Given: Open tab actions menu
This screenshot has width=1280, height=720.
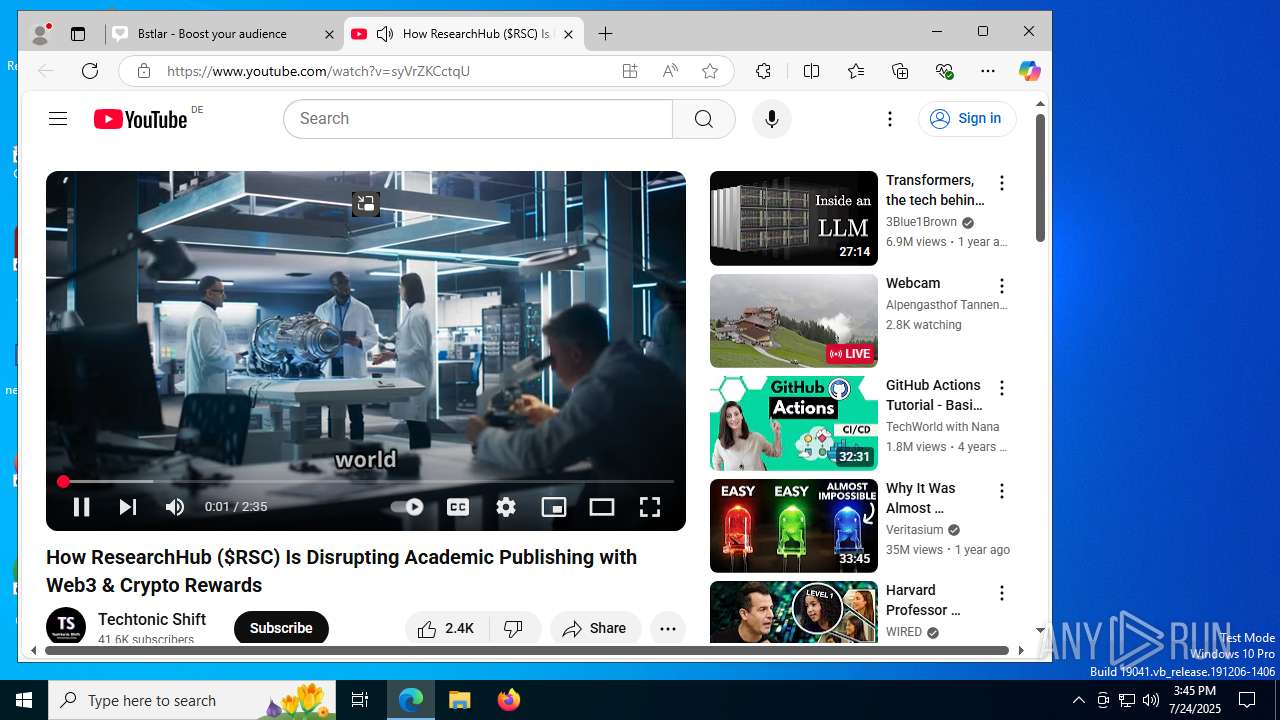Looking at the screenshot, I should [78, 34].
